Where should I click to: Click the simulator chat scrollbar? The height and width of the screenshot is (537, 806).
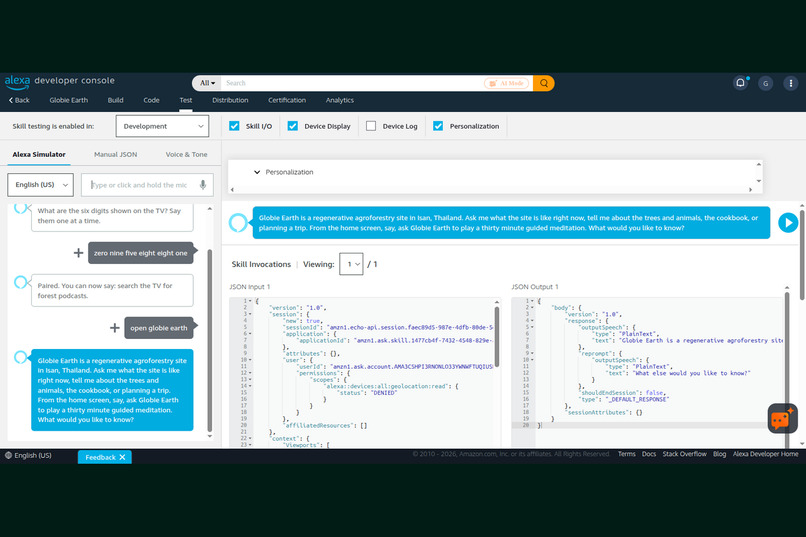pos(209,341)
